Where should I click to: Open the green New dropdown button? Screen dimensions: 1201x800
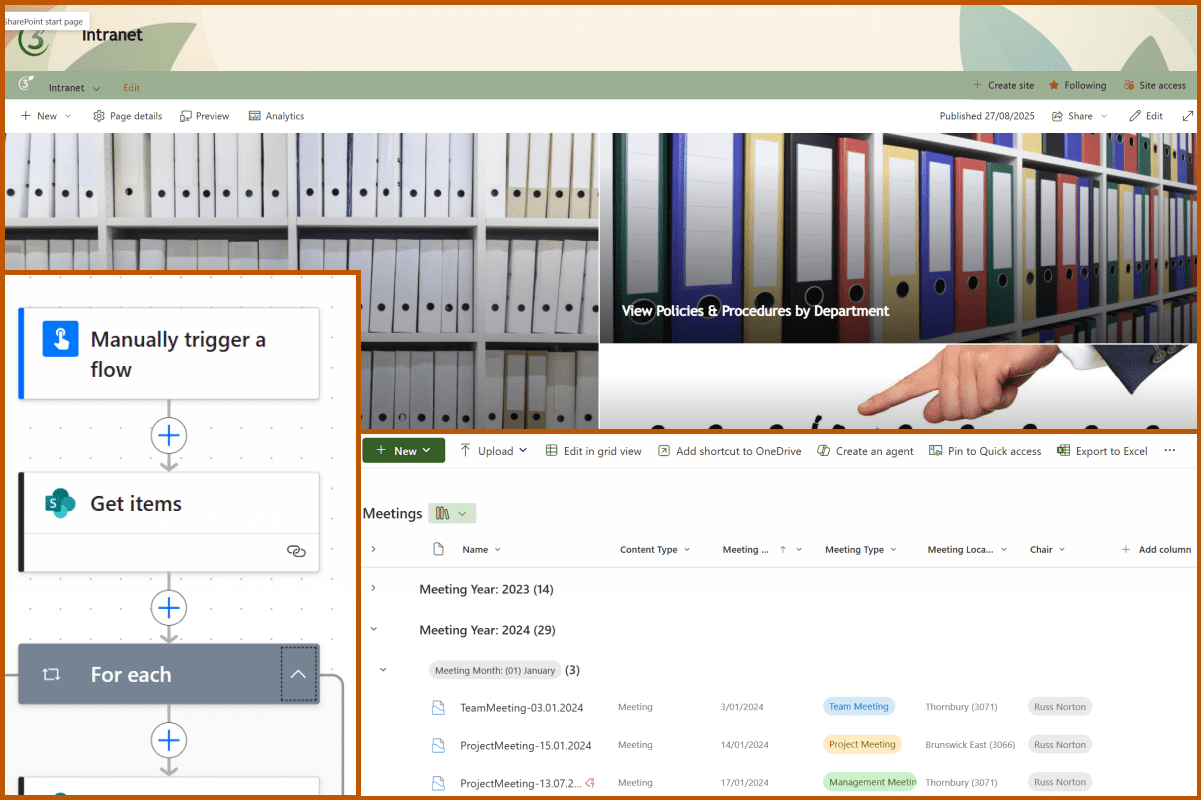click(x=403, y=451)
